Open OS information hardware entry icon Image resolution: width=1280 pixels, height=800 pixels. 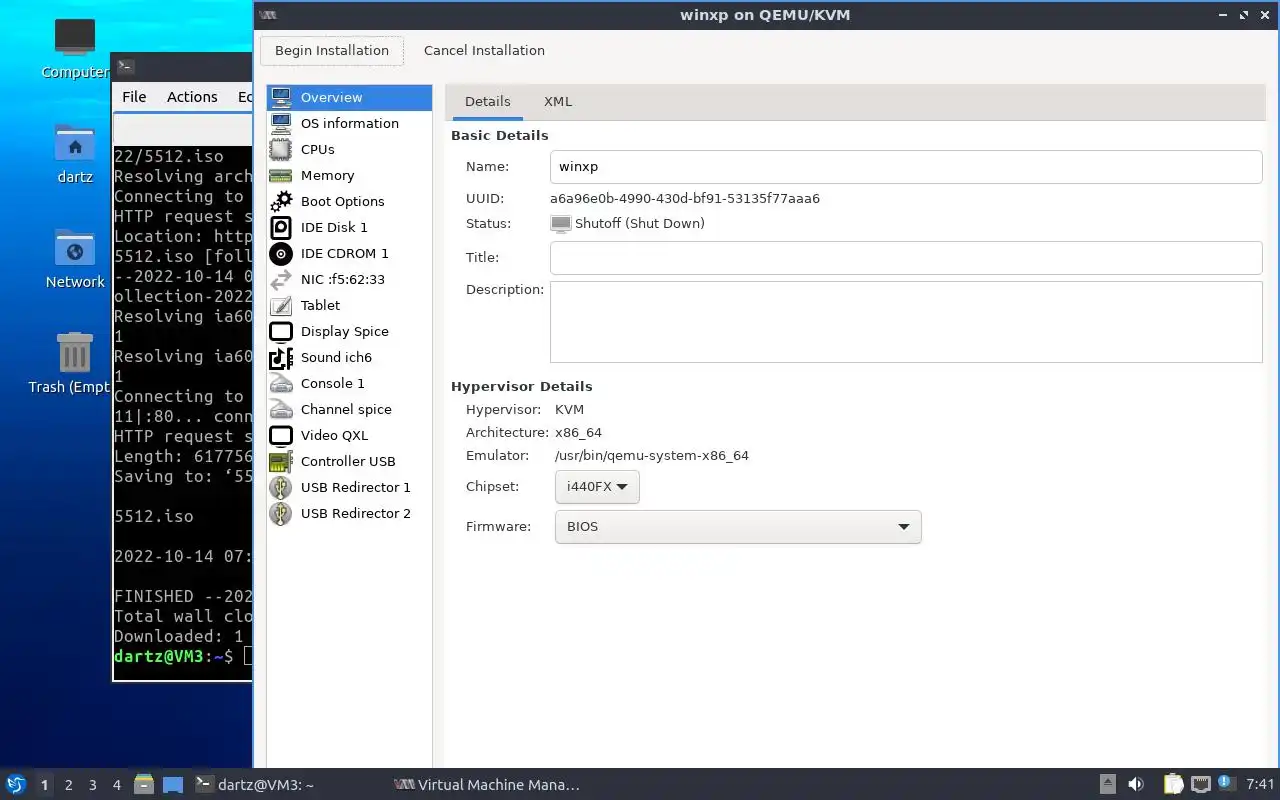point(281,123)
